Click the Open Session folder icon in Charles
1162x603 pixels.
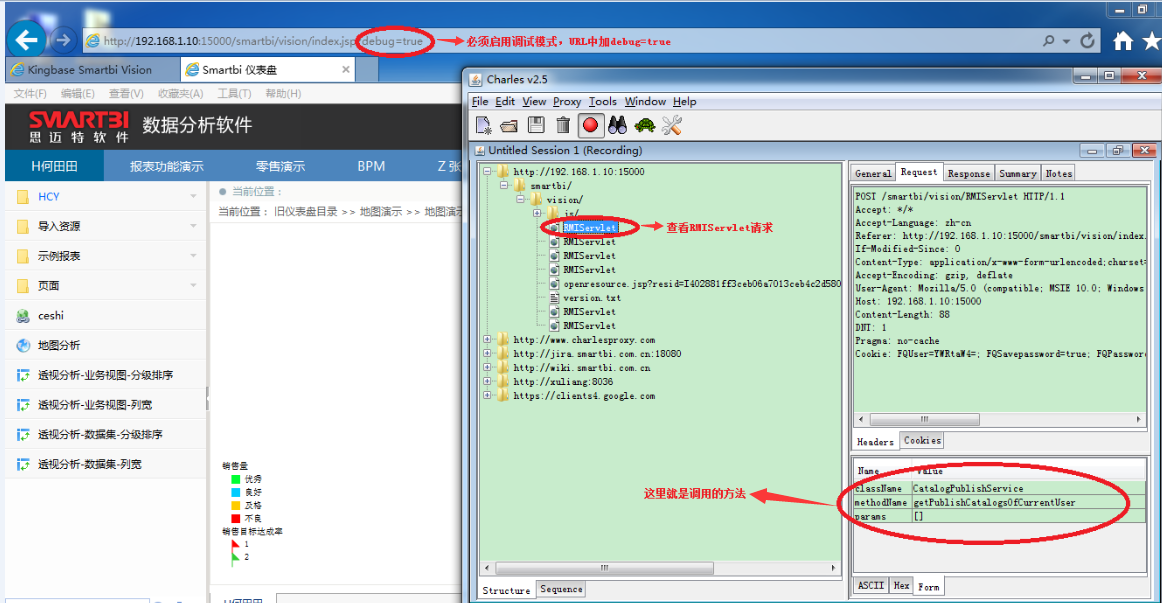pyautogui.click(x=509, y=125)
